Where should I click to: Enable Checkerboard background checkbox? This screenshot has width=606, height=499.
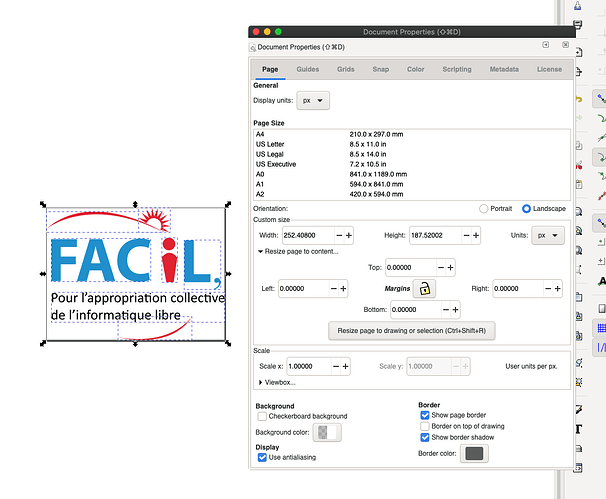coord(262,416)
